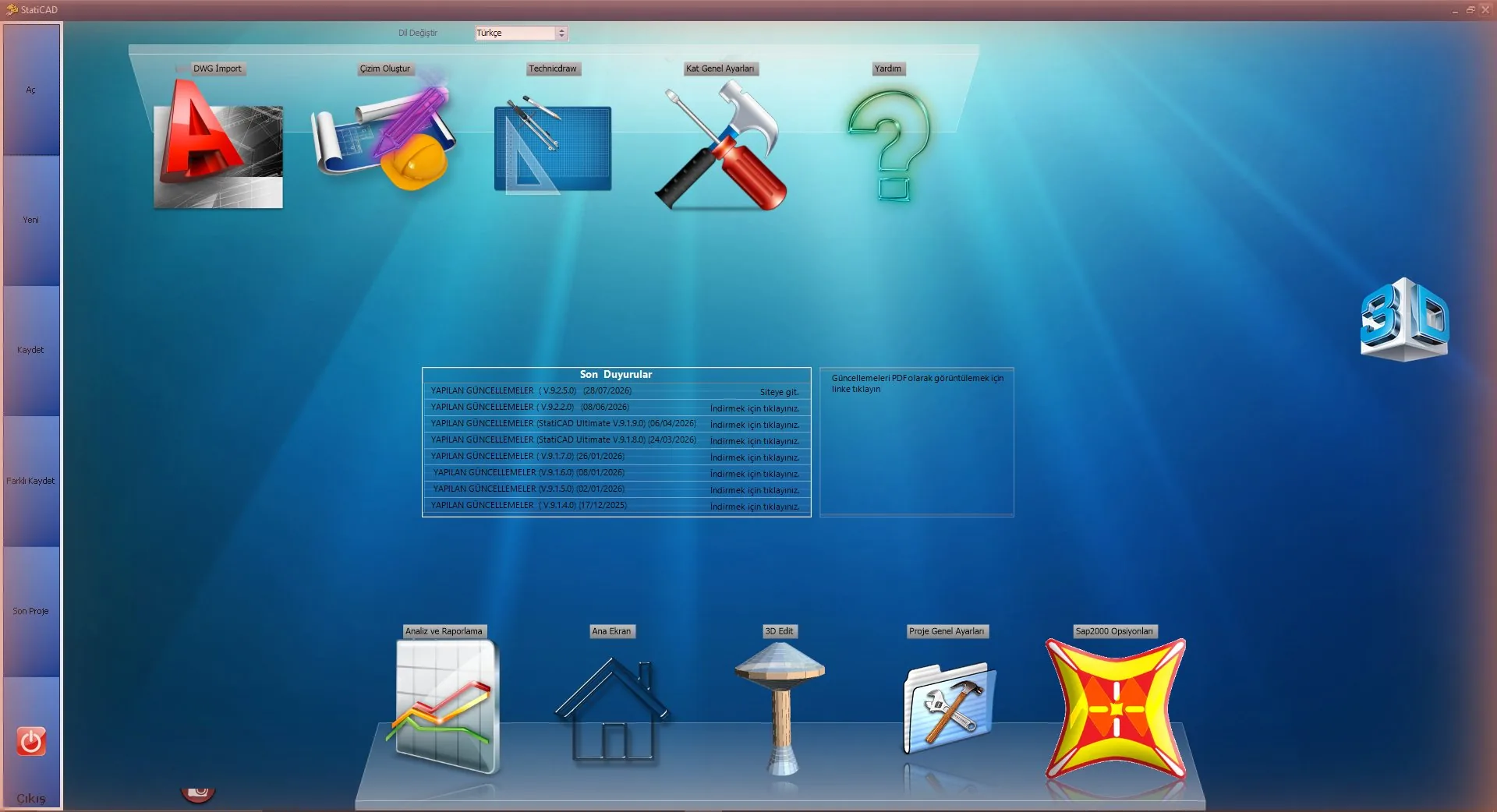This screenshot has height=812, width=1497.
Task: Click the Kaydet sidebar button
Action: [x=31, y=350]
